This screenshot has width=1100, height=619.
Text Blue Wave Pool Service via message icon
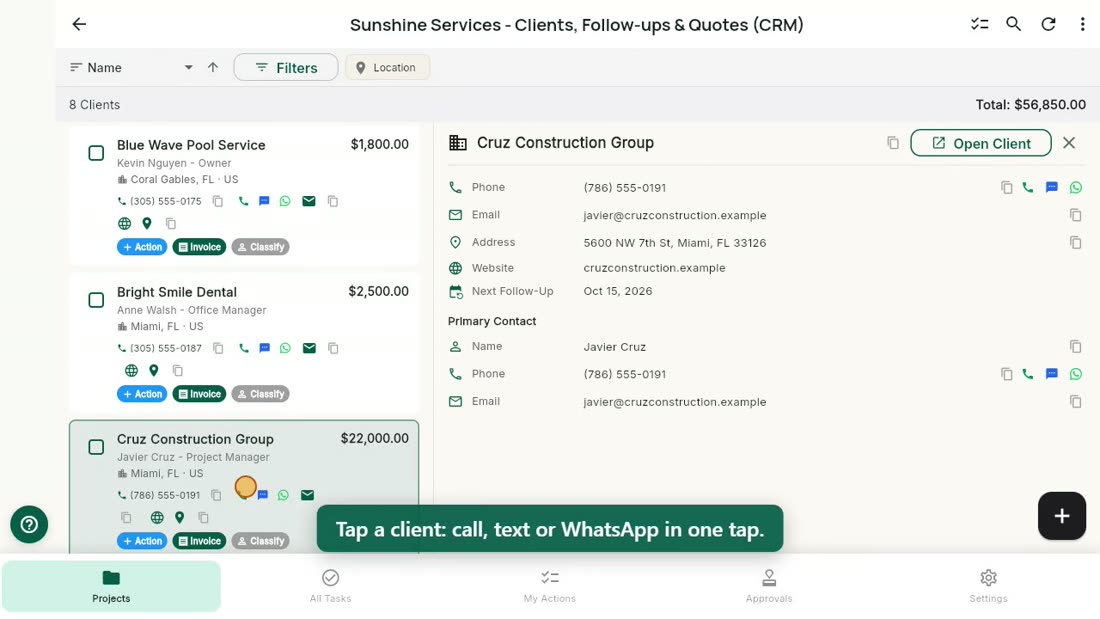pos(264,201)
